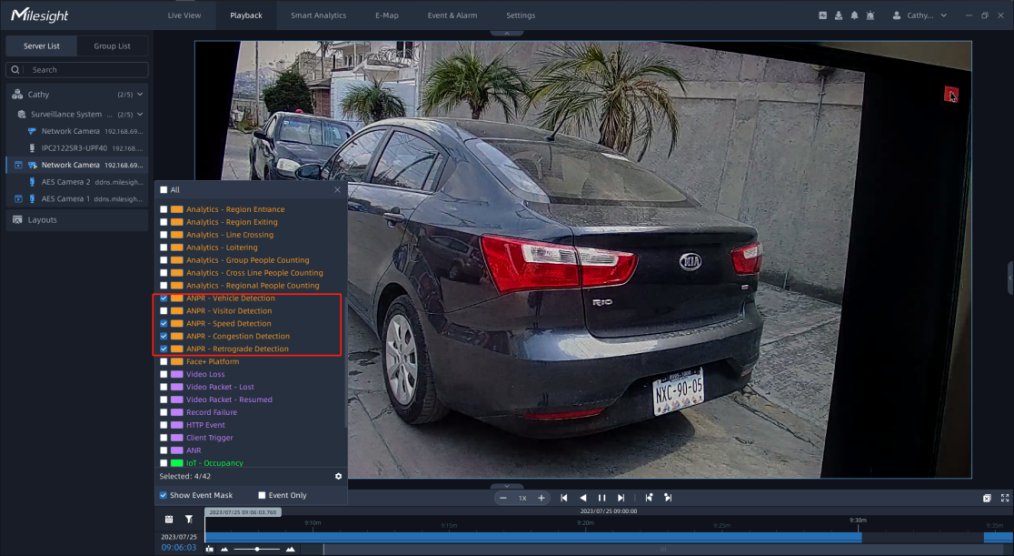This screenshot has width=1014, height=556.
Task: Zoom out timeline using small mountain icon
Action: (x=224, y=549)
